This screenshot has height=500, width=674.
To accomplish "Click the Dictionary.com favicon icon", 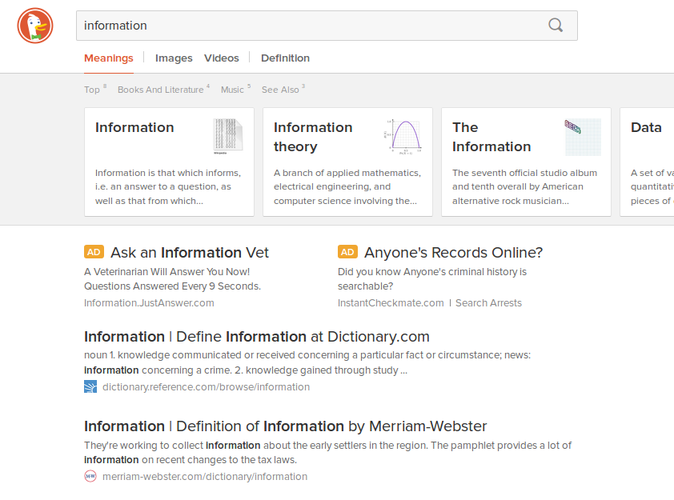I will coord(90,387).
